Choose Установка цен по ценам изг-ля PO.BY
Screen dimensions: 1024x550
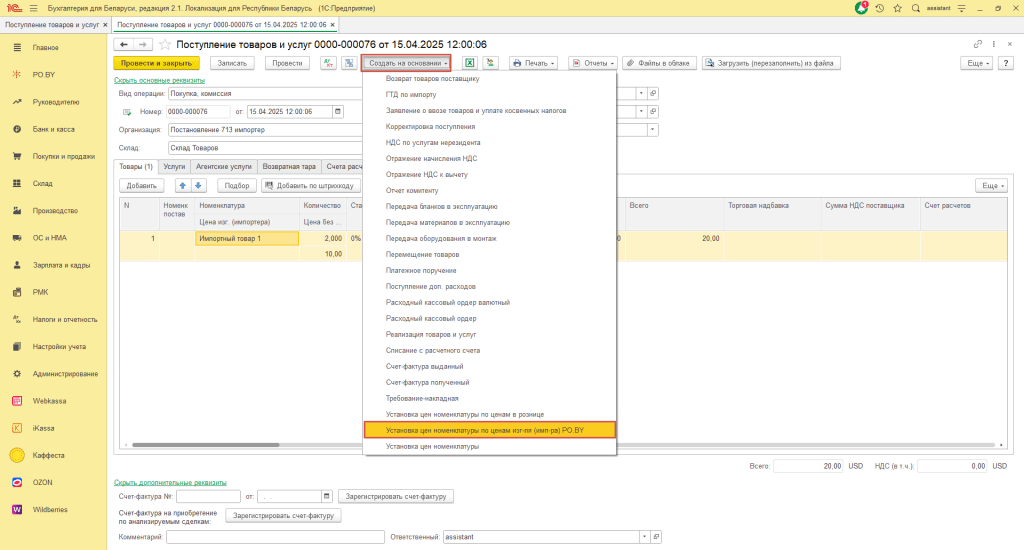click(x=490, y=430)
